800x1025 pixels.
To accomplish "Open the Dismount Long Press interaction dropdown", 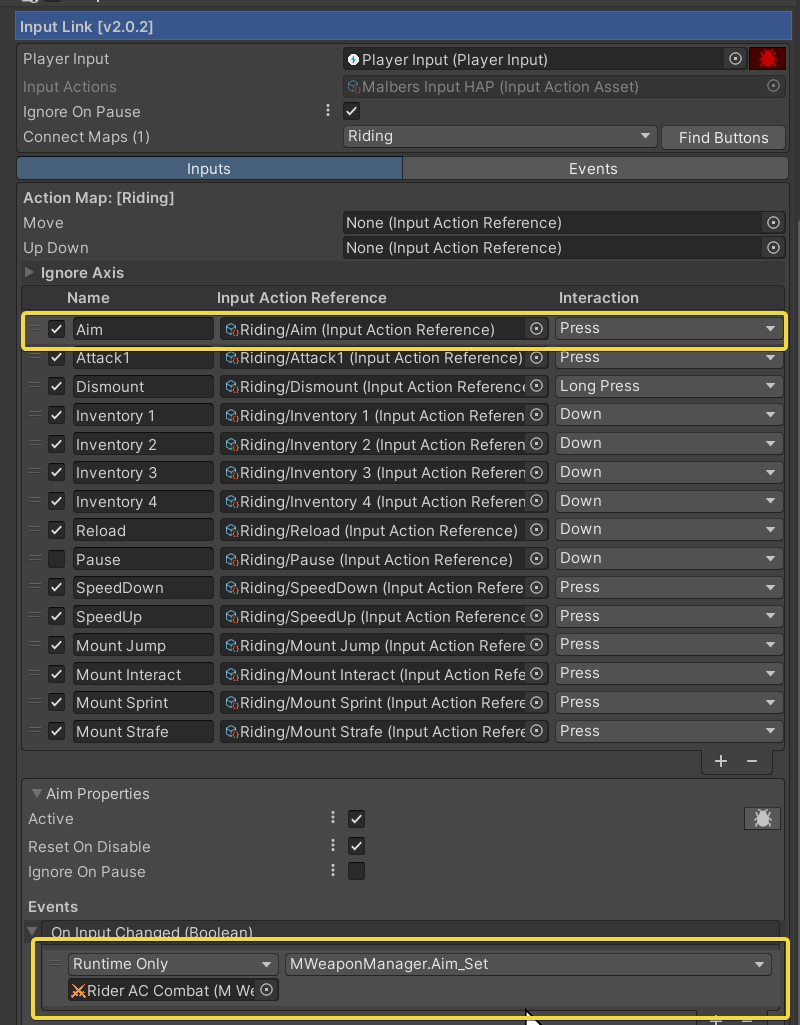I will pos(668,386).
